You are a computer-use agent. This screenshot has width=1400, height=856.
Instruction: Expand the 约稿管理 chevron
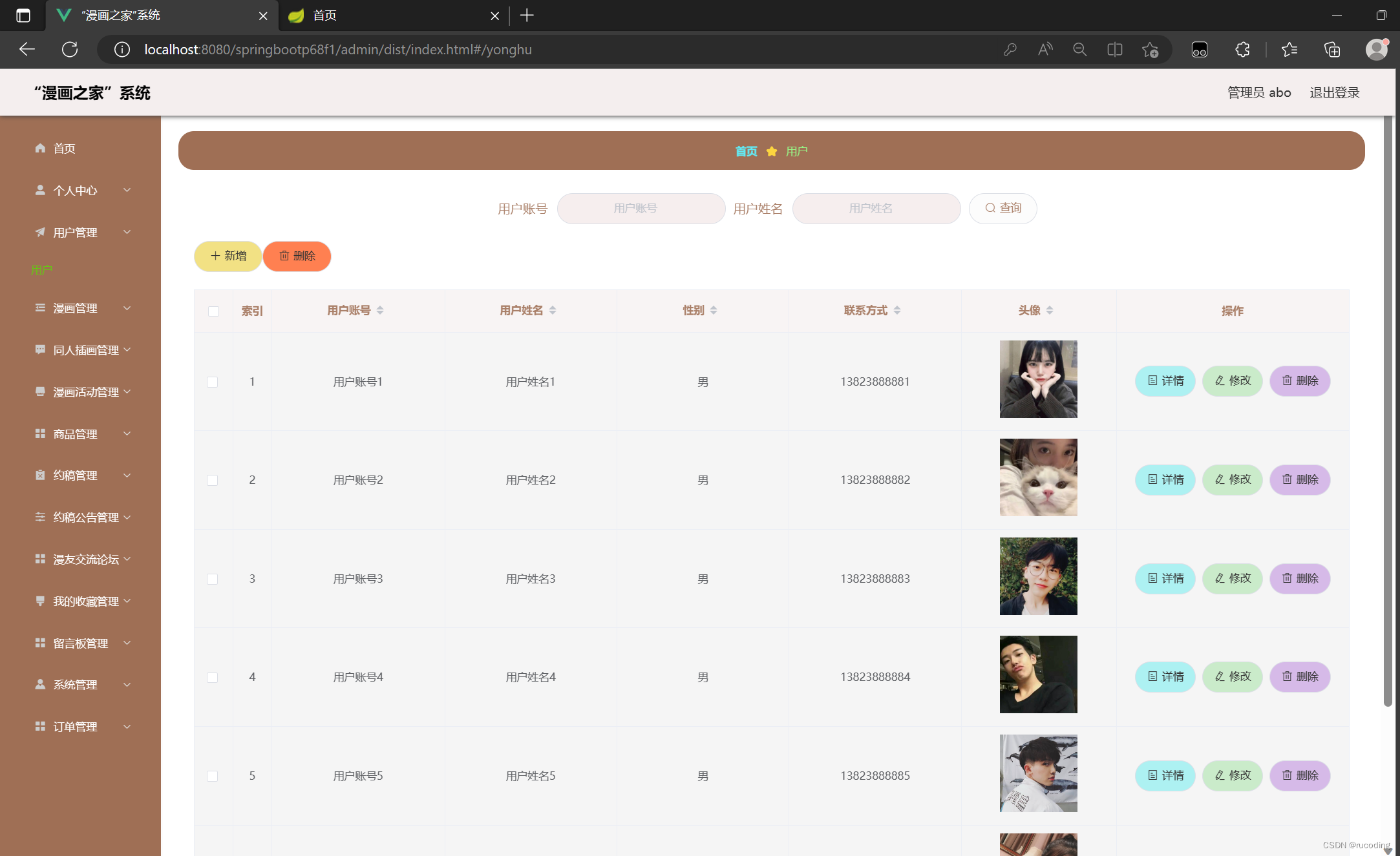[x=127, y=475]
